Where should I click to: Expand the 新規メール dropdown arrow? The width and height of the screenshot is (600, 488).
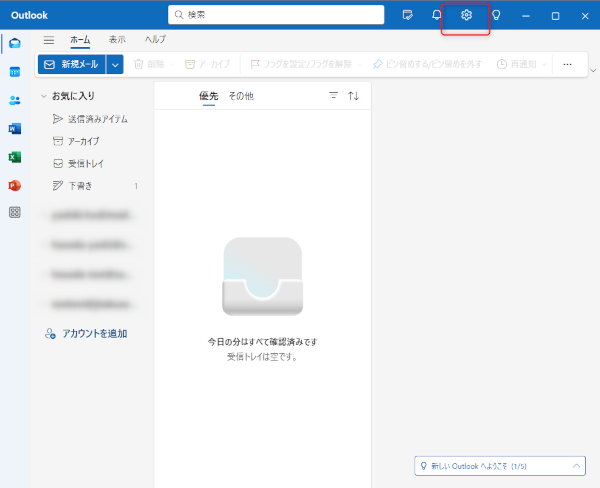115,64
